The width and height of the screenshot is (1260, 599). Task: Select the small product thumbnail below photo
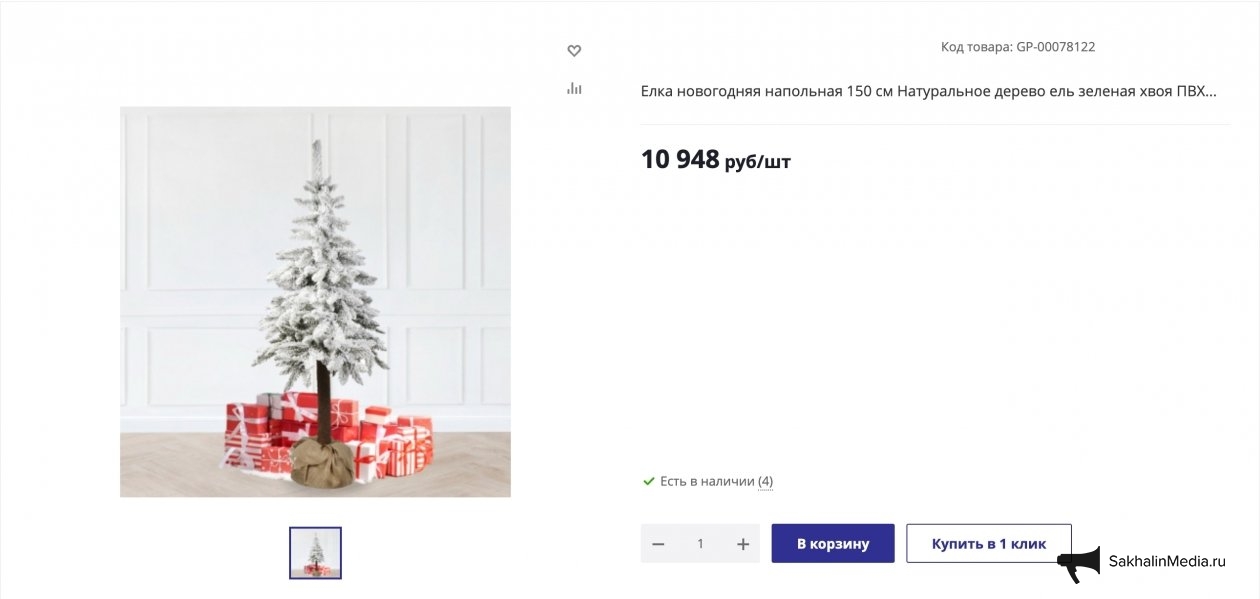click(315, 553)
